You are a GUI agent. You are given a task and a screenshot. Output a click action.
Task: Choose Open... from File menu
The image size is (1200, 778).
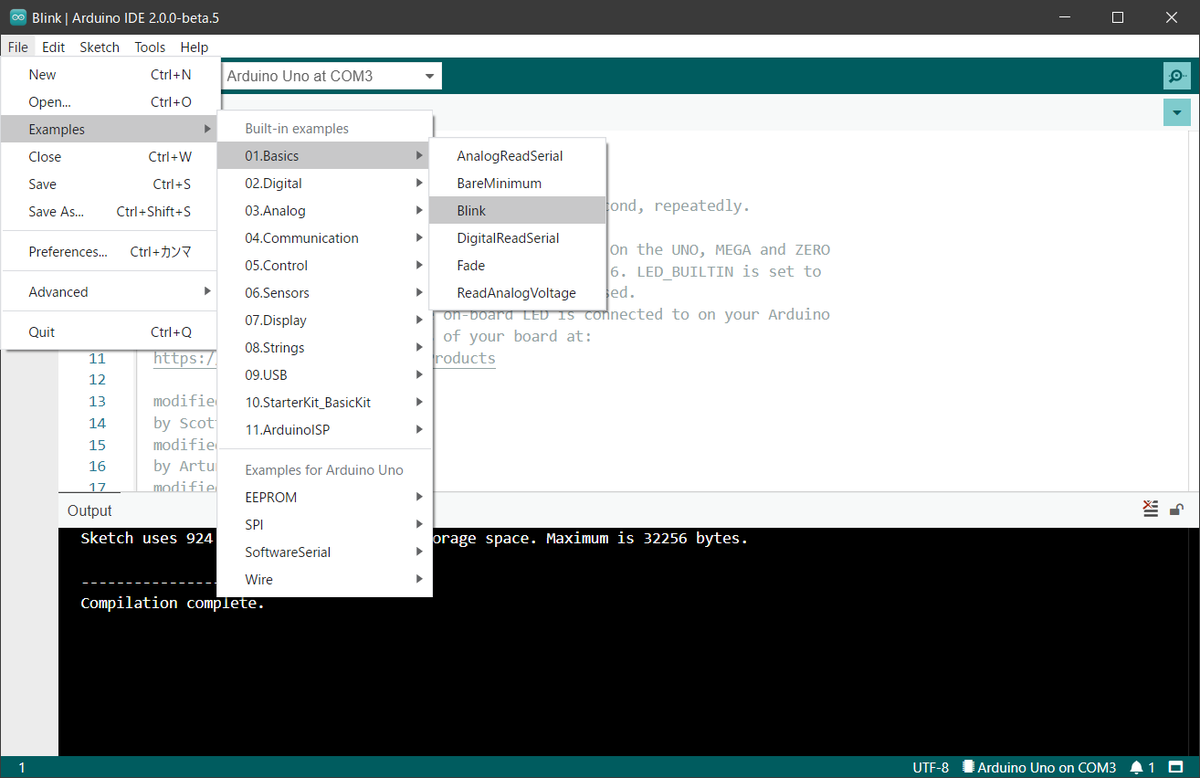[110, 102]
